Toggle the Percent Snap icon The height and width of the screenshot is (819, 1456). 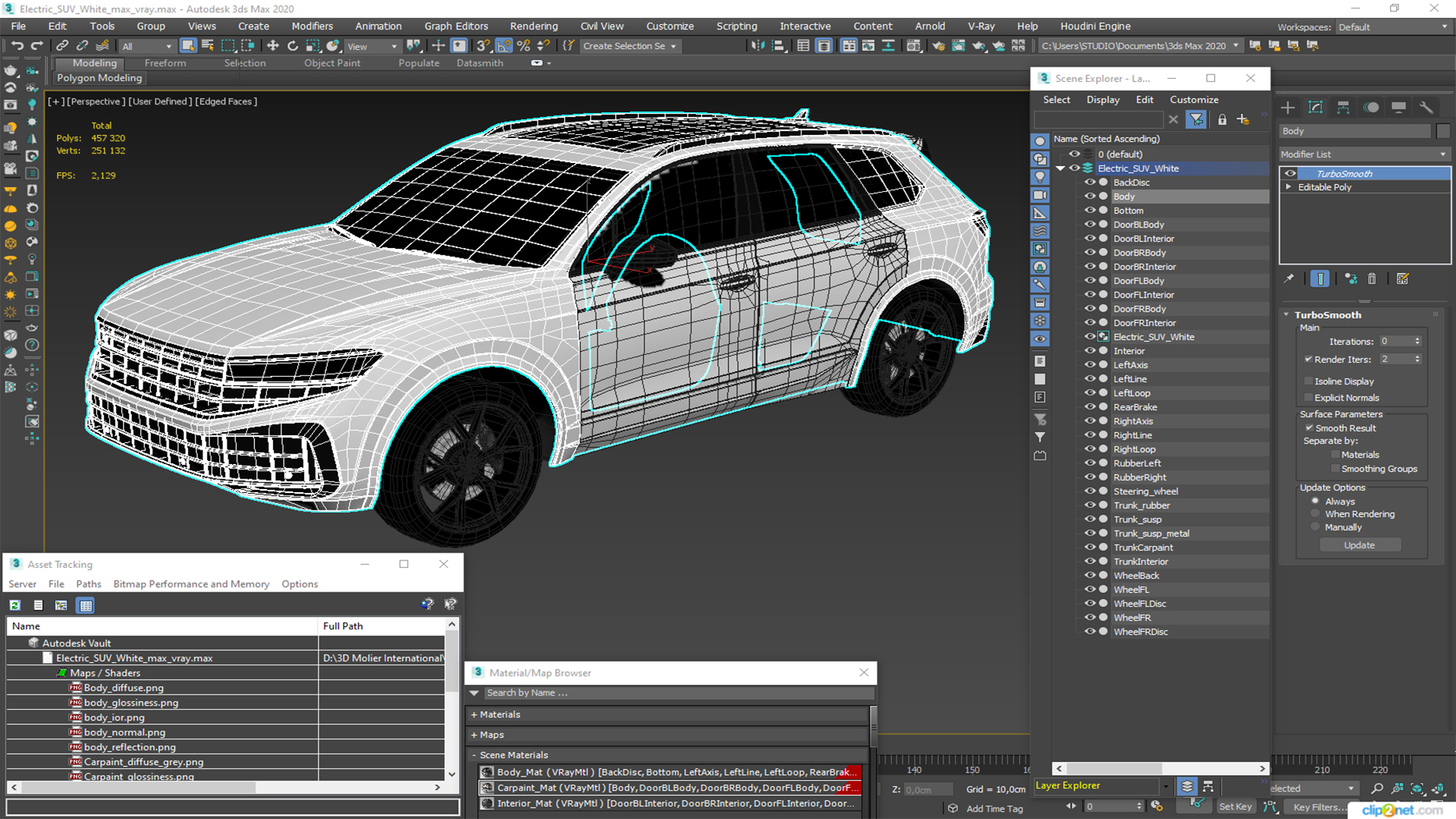tap(523, 45)
